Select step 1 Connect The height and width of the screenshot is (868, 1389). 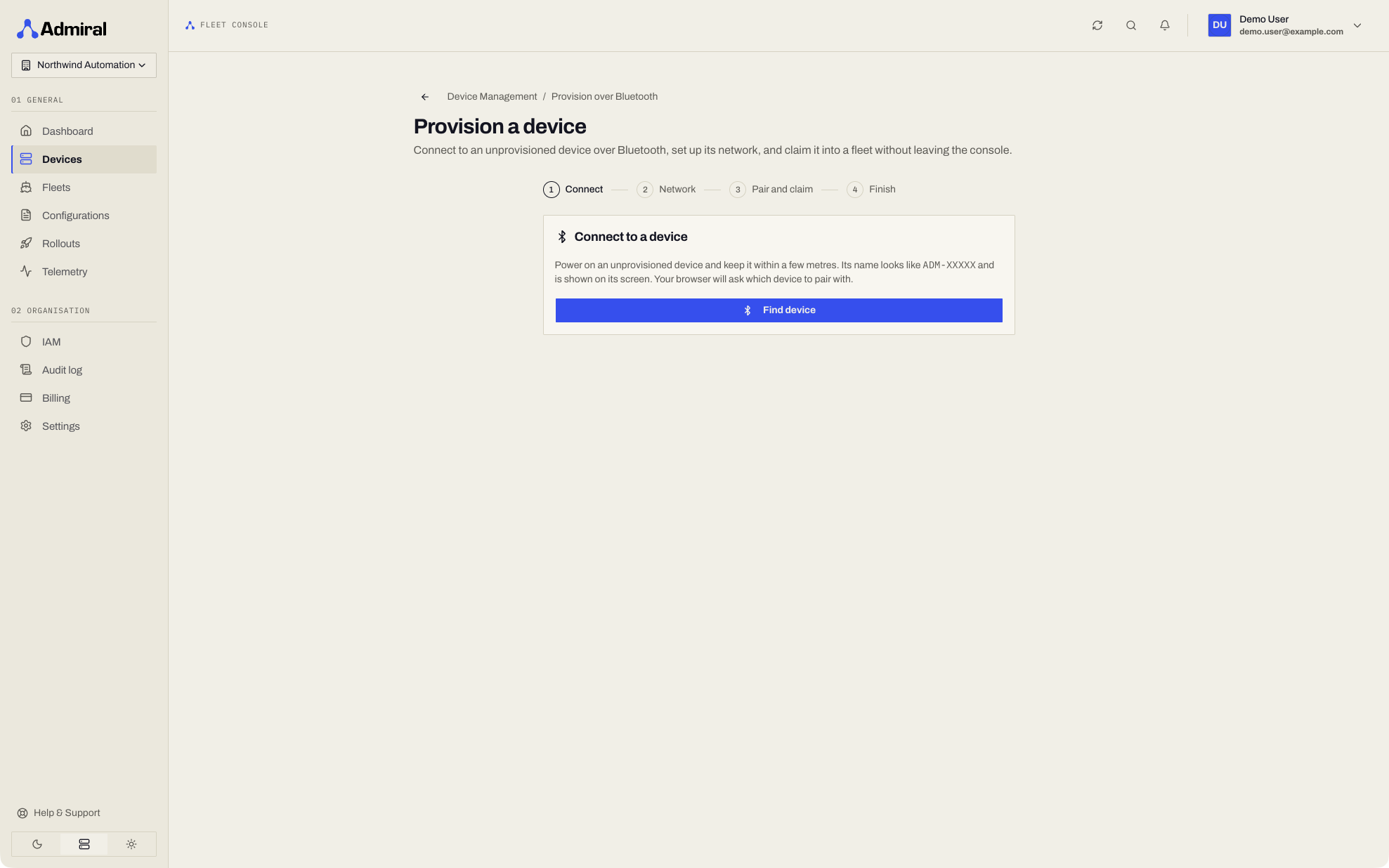573,190
